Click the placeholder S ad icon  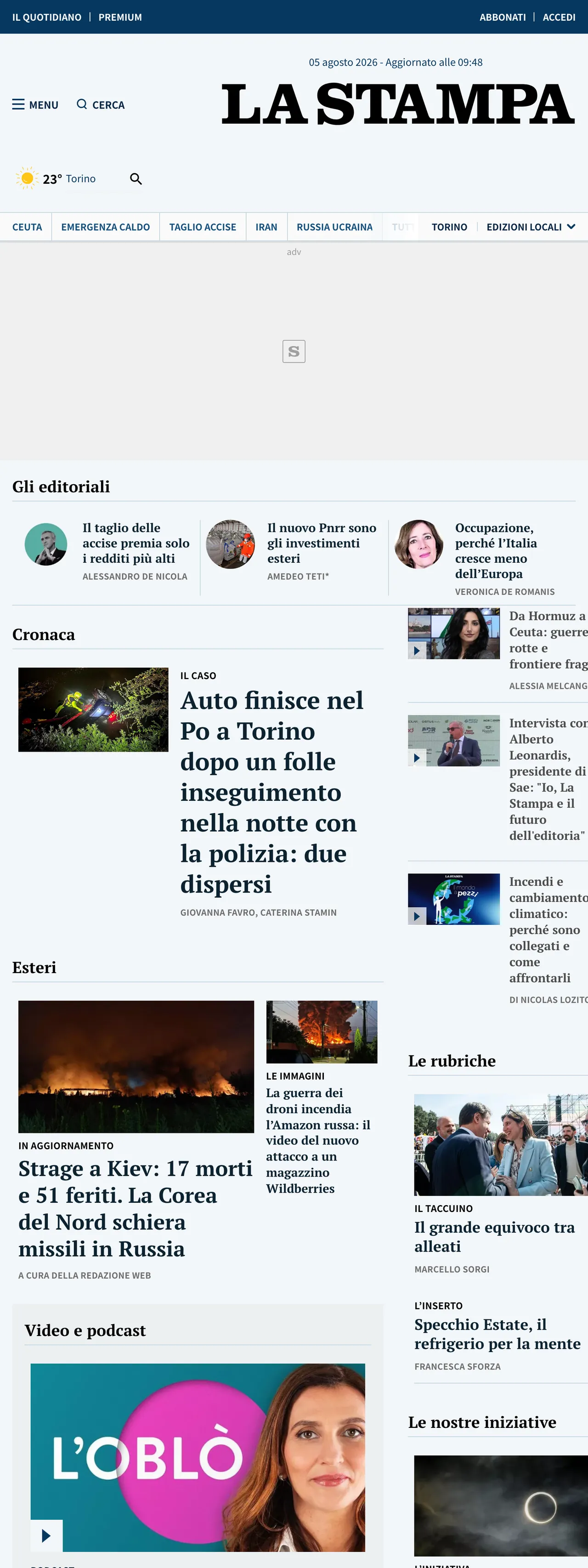294,351
